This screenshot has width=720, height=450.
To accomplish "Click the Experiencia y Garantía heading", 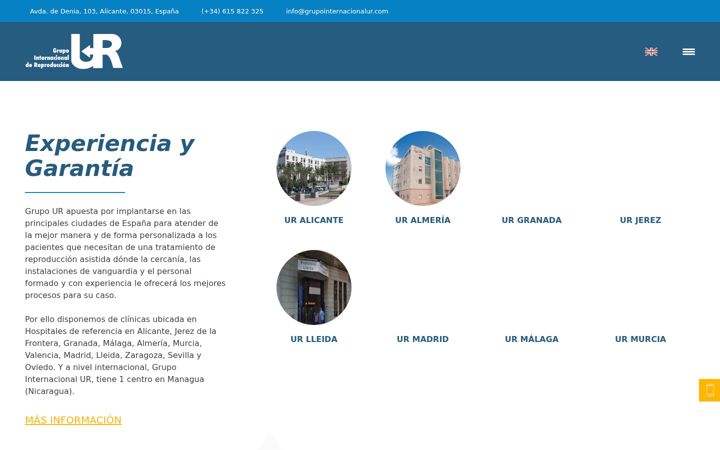I will point(109,155).
